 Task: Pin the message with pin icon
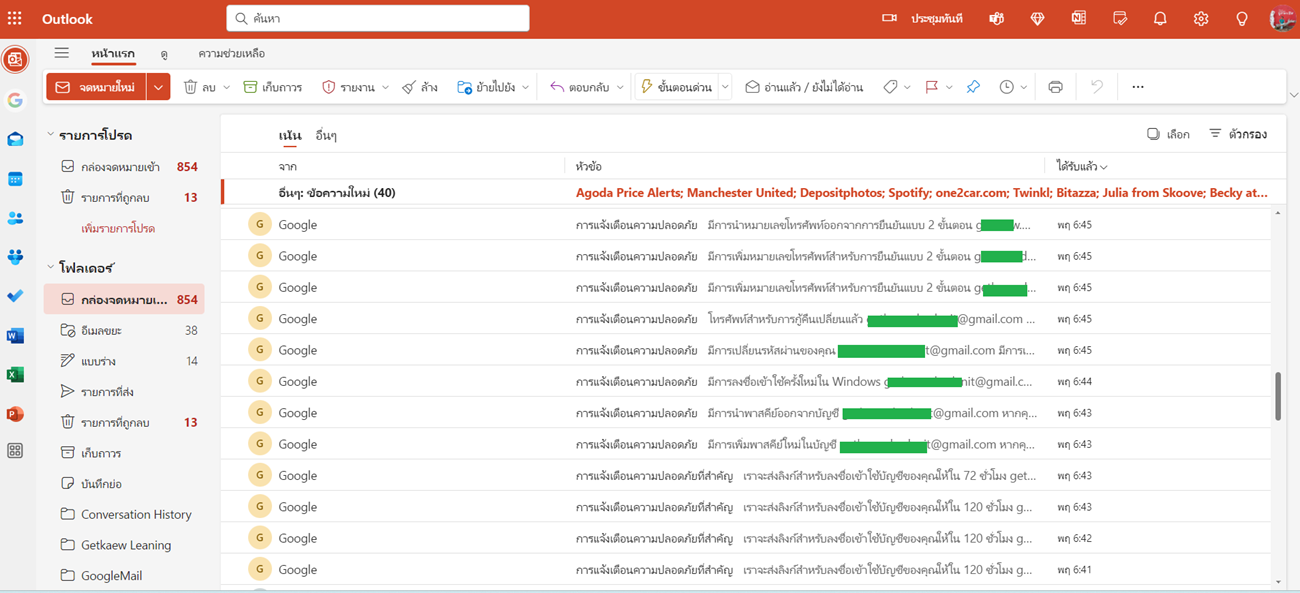[973, 87]
